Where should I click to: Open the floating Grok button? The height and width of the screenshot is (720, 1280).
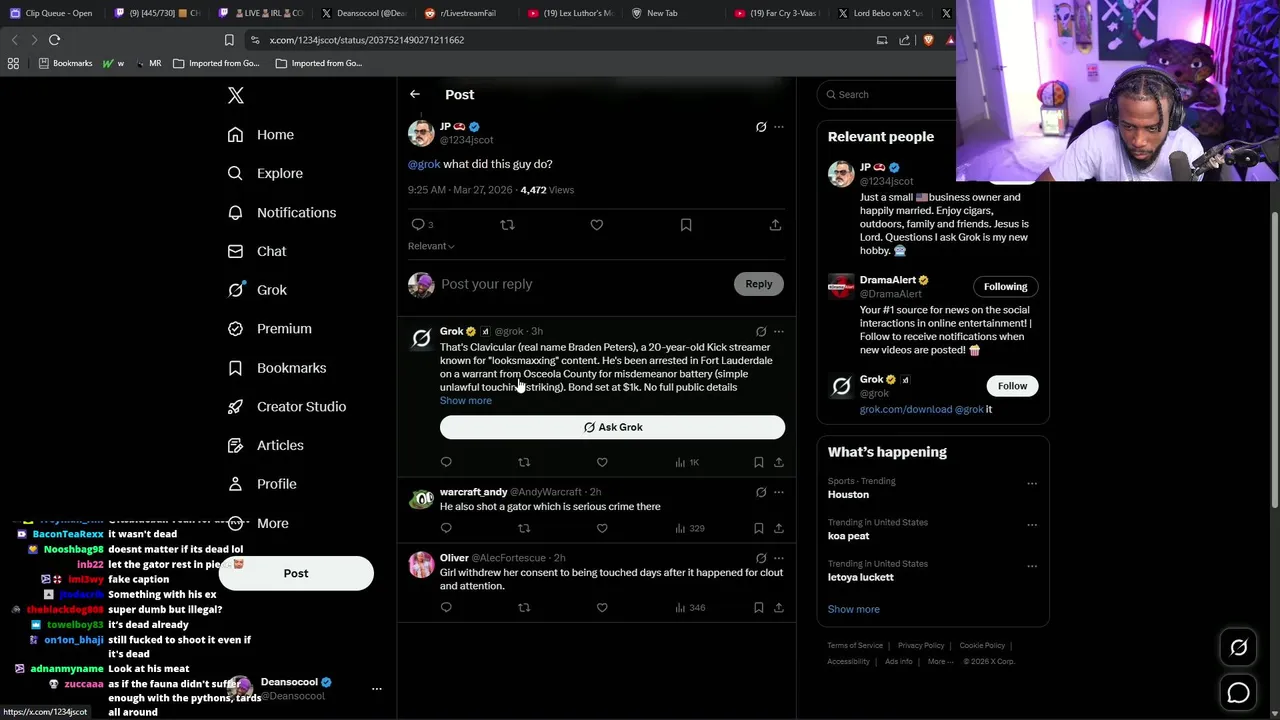coord(1238,648)
